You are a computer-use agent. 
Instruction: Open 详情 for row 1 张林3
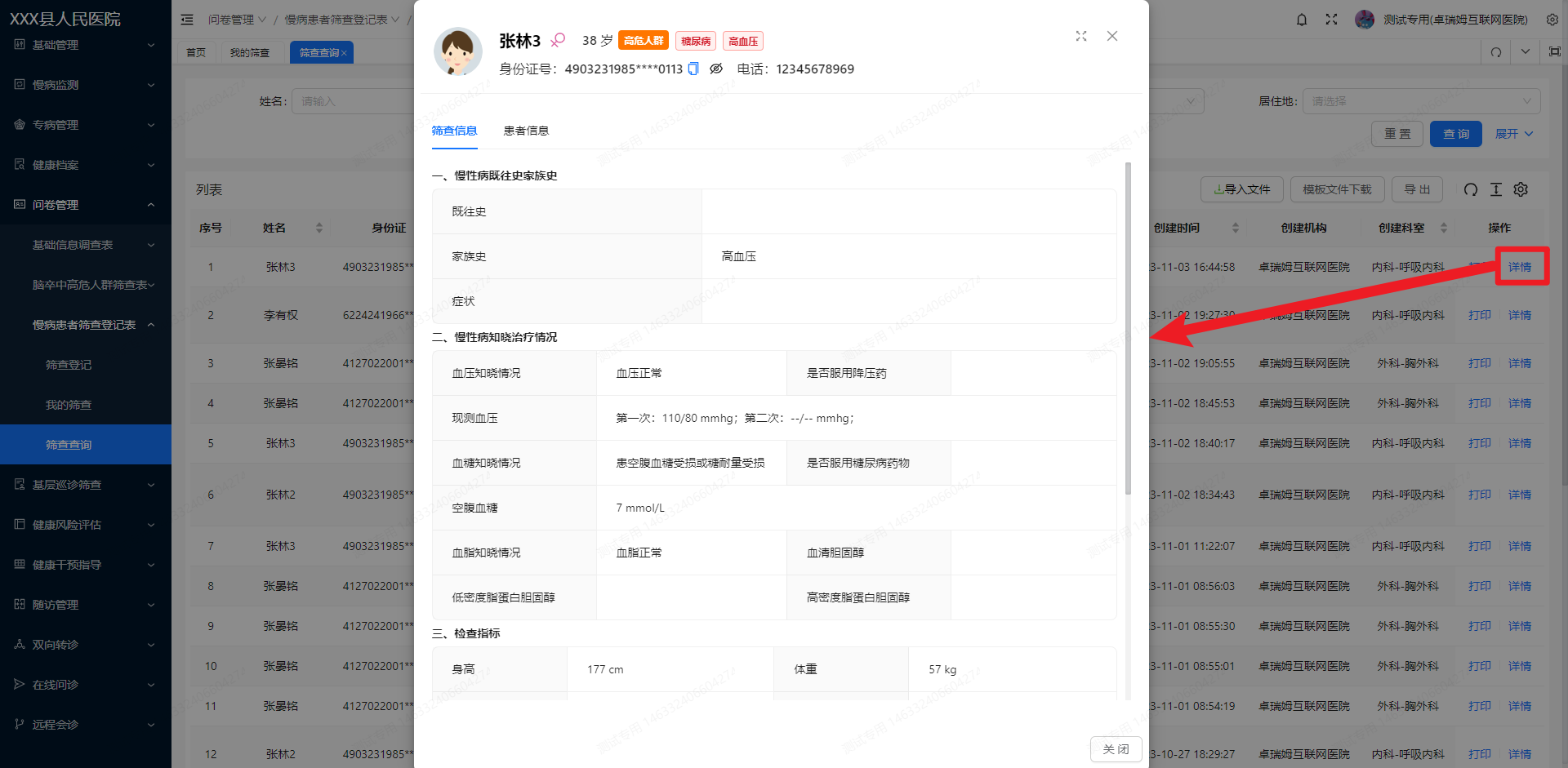(1520, 267)
